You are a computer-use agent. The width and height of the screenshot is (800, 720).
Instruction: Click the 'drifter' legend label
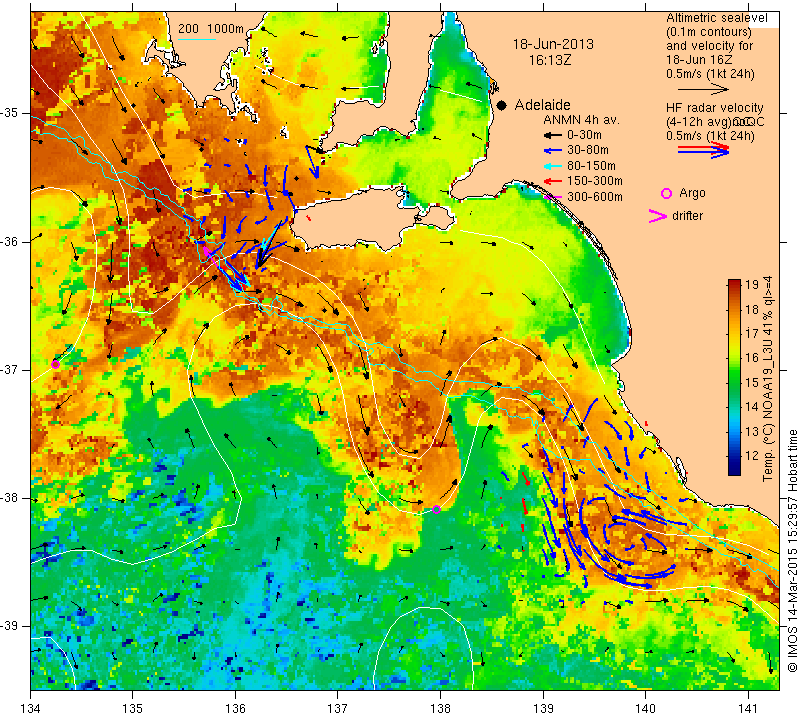(687, 216)
